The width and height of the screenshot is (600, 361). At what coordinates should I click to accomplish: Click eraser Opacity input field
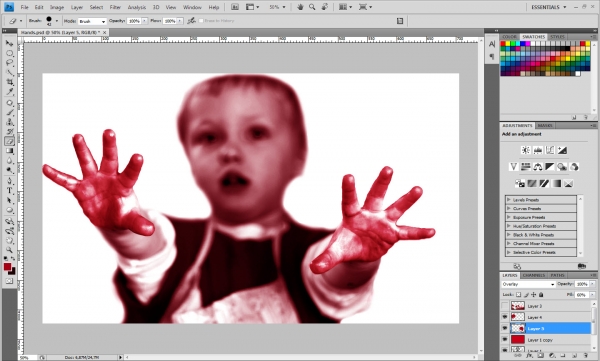click(134, 21)
